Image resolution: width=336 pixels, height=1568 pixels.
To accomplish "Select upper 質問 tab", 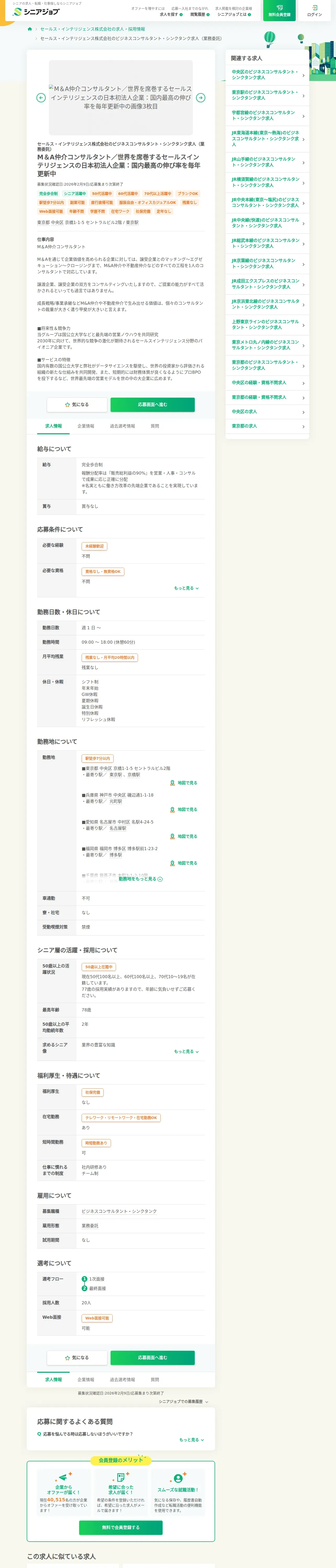I will pyautogui.click(x=155, y=426).
